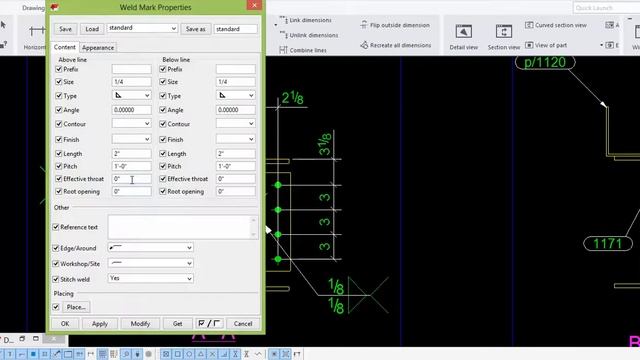This screenshot has width=640, height=360.
Task: Toggle snap to intersection X icon
Action: click(x=212, y=354)
